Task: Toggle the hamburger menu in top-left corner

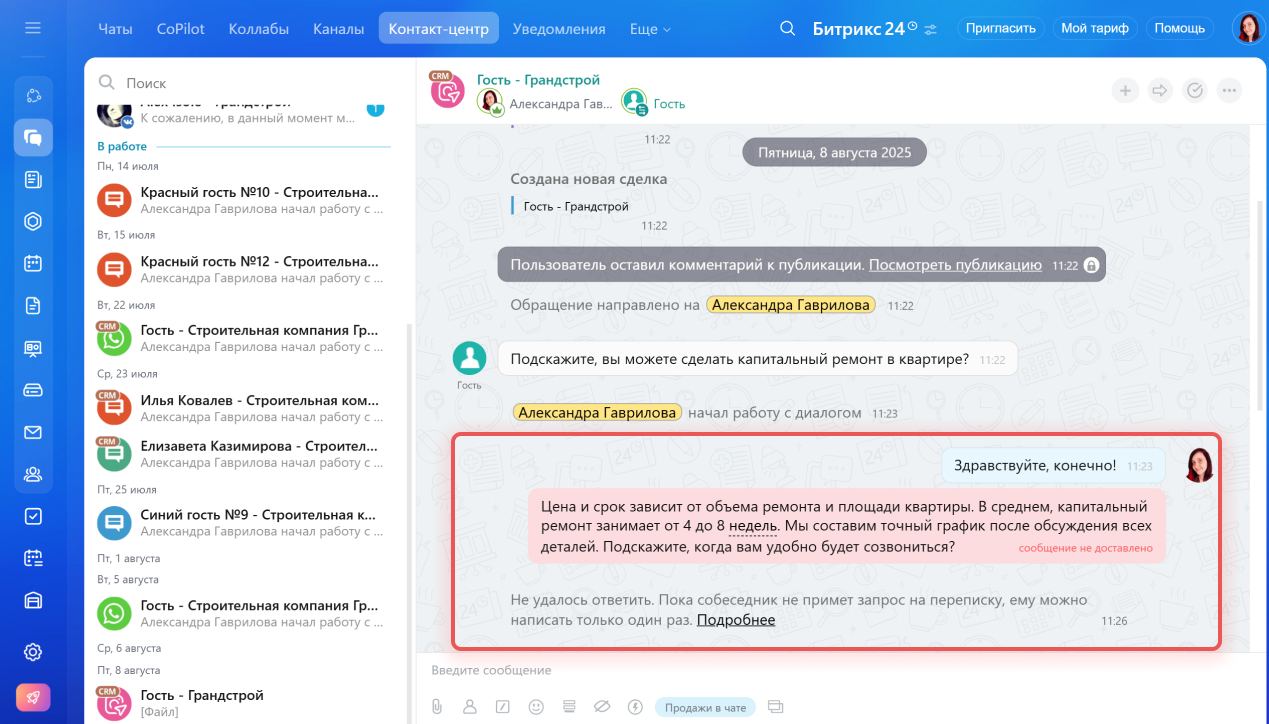Action: (33, 28)
